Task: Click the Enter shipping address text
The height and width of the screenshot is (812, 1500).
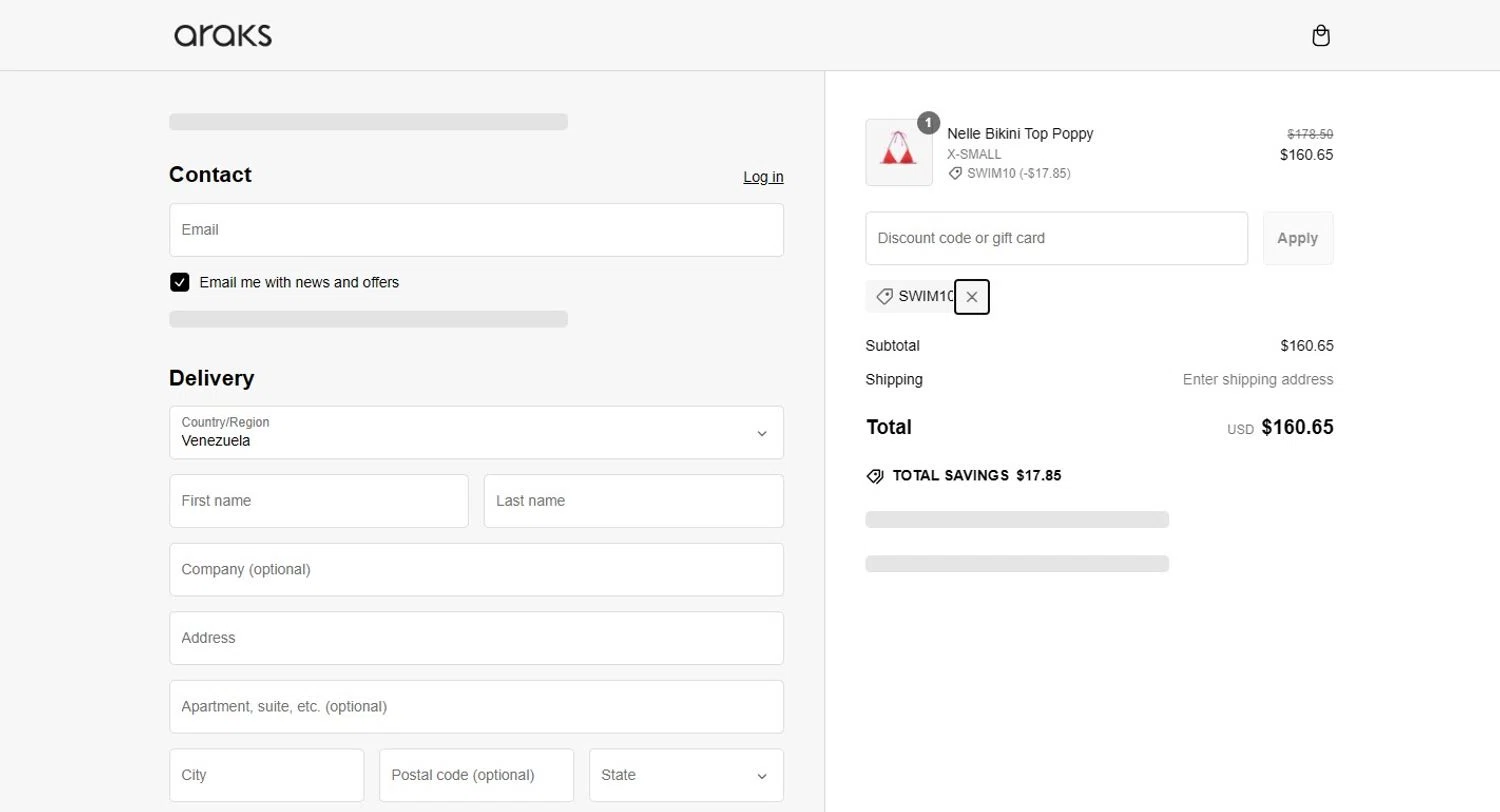Action: coord(1258,380)
